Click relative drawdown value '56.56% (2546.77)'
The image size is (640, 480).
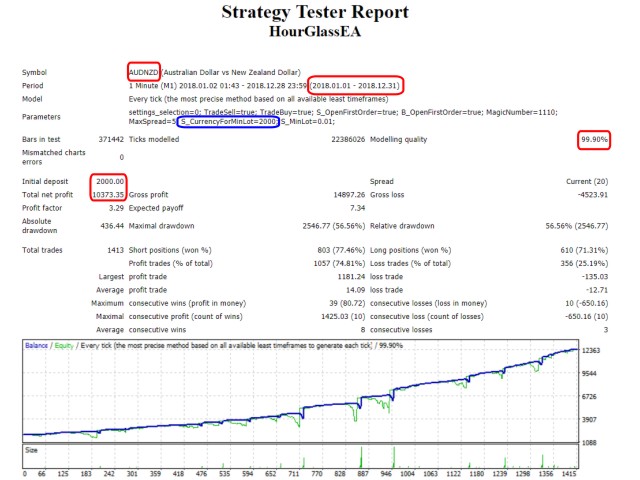(577, 226)
